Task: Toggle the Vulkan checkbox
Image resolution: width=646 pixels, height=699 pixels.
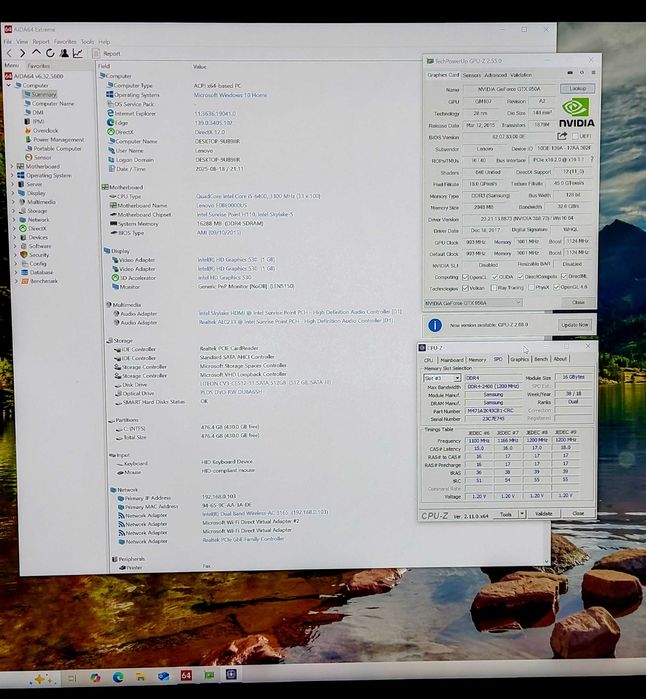Action: [465, 288]
